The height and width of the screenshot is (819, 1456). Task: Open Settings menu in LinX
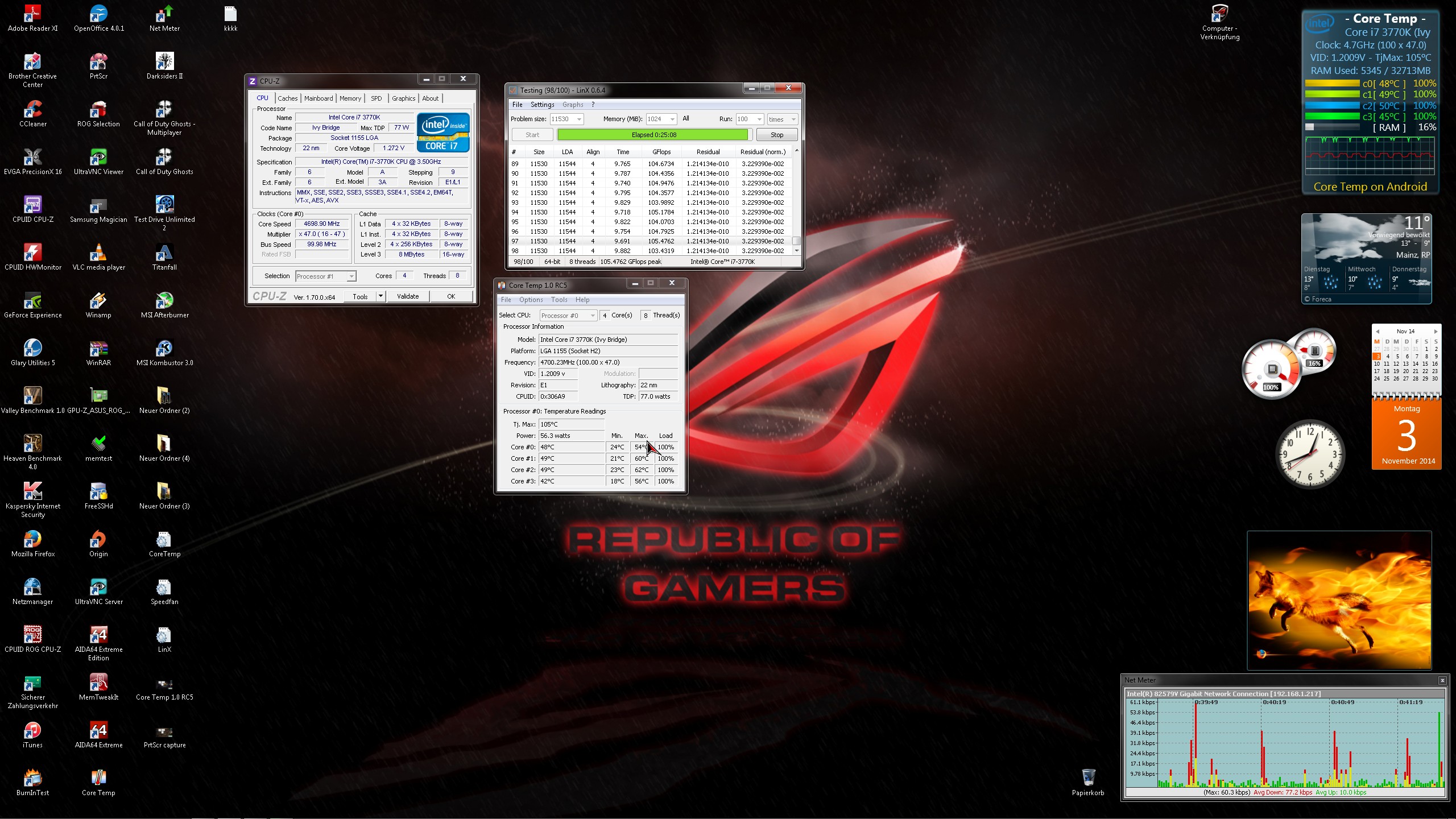tap(542, 105)
